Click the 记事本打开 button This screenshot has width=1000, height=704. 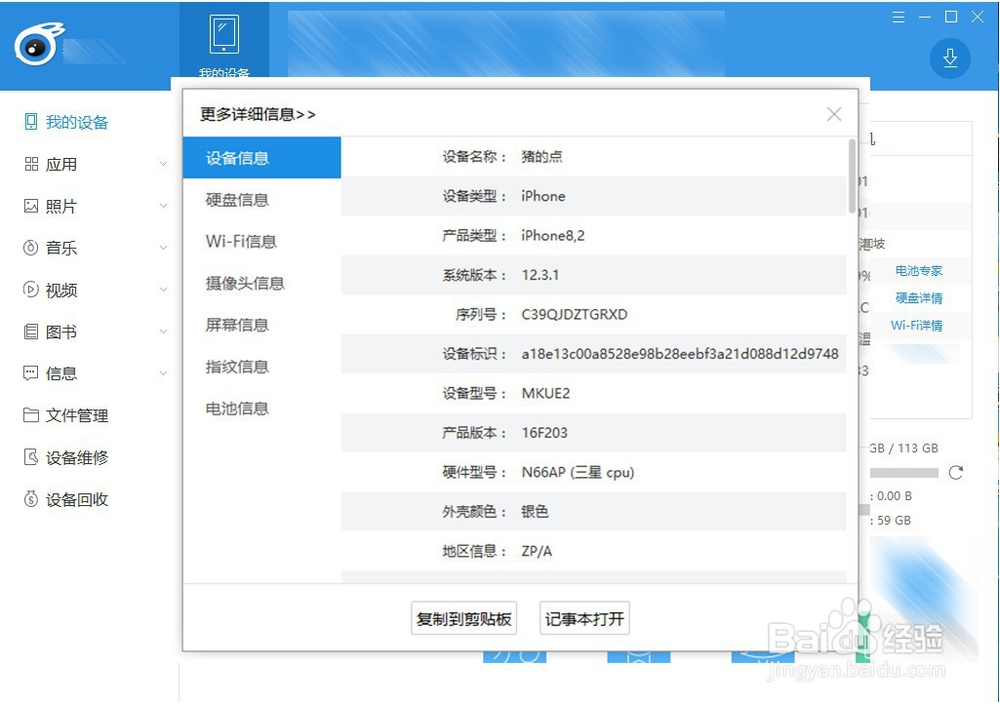click(584, 618)
